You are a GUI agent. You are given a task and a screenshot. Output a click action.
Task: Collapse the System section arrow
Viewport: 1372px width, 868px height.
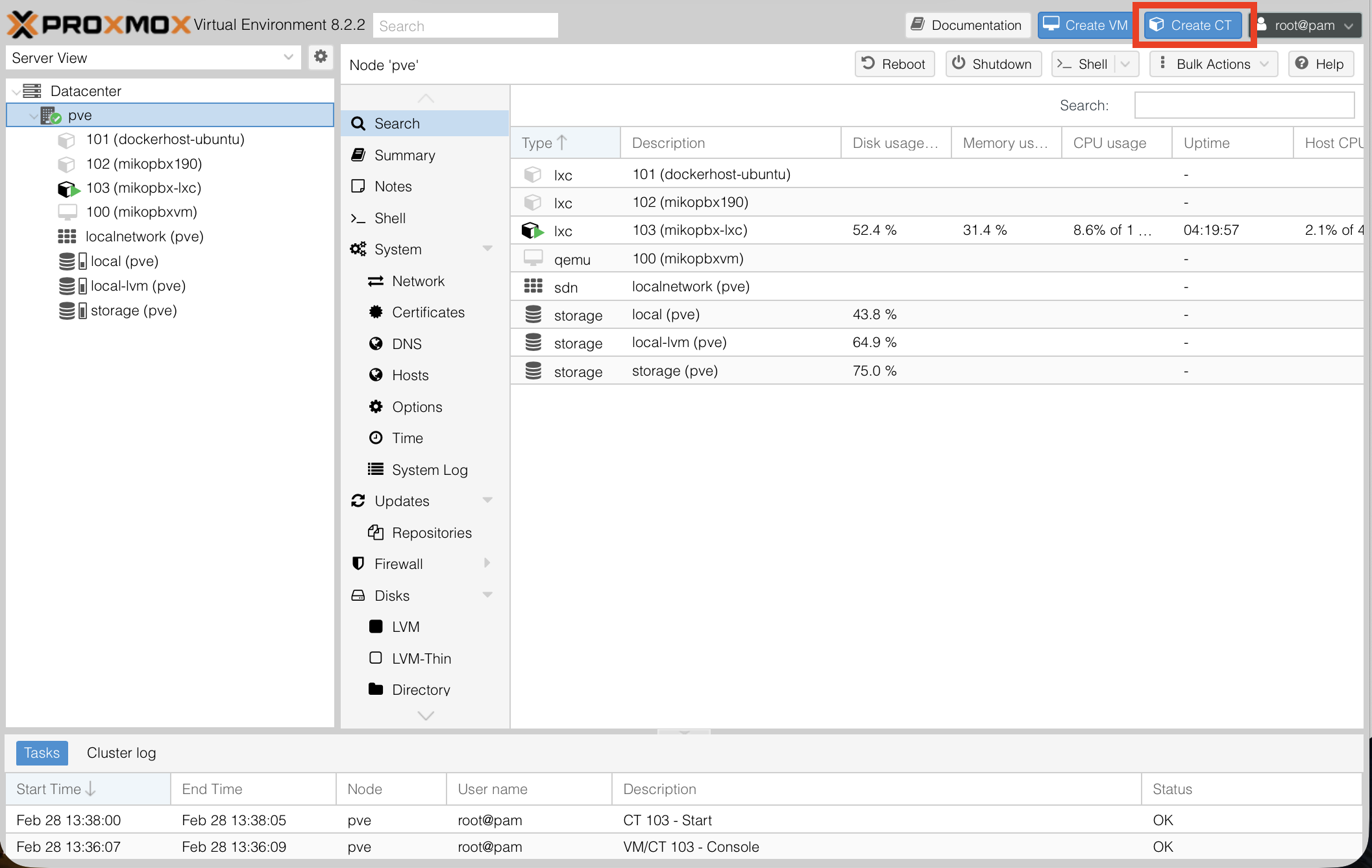pos(487,249)
